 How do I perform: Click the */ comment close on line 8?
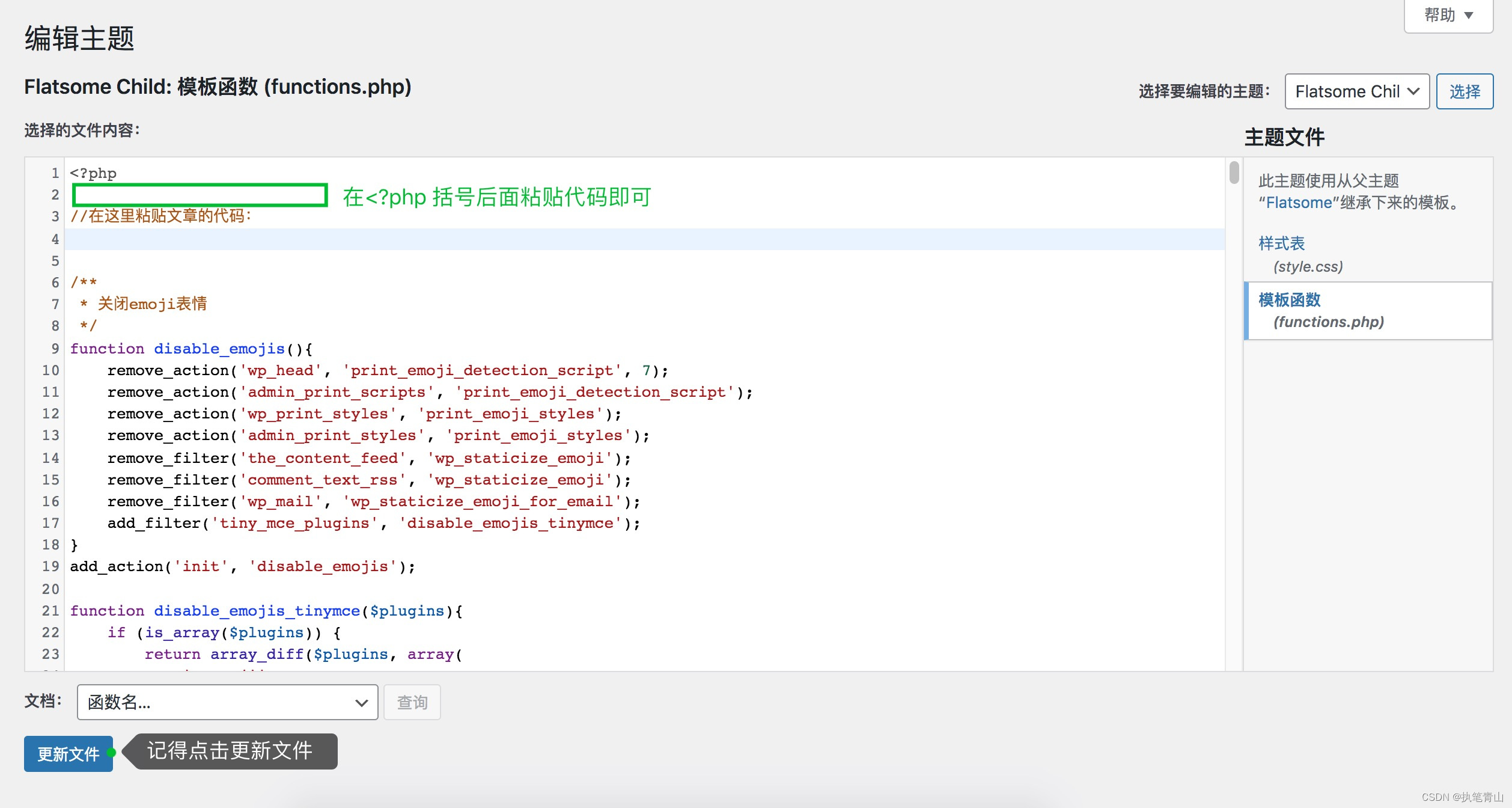tap(88, 325)
